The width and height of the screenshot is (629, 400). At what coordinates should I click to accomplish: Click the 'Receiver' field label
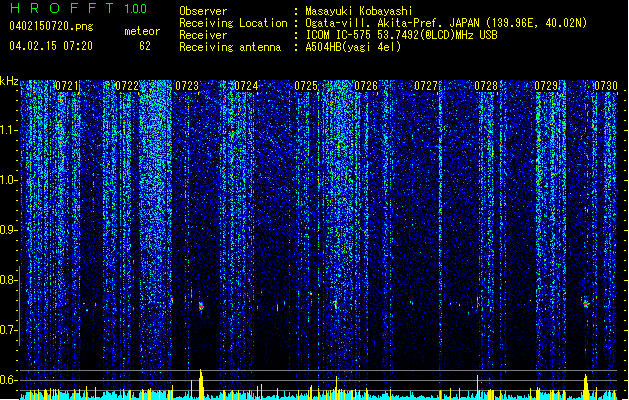(203, 35)
